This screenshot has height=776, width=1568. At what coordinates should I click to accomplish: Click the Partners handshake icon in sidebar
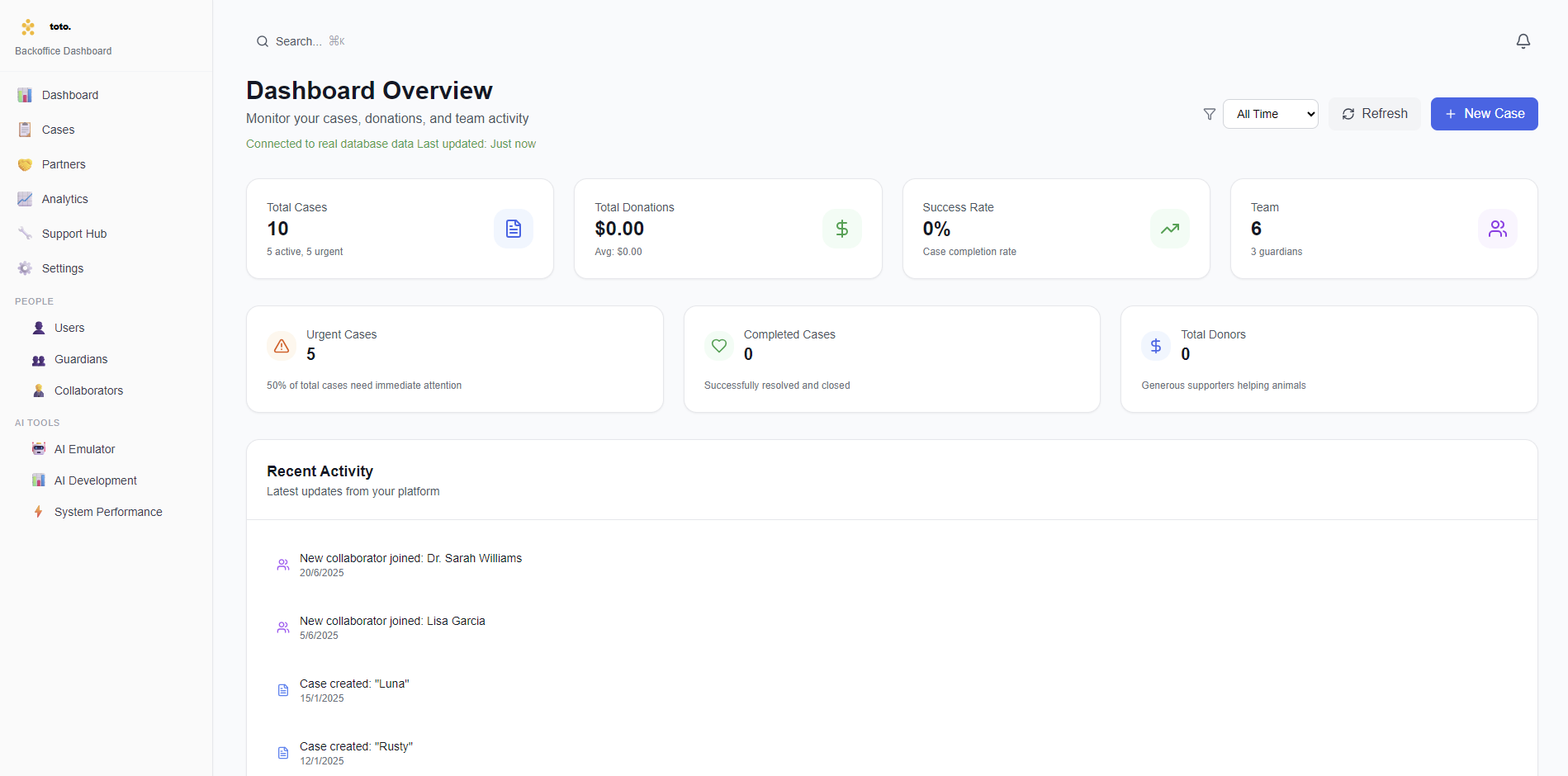pyautogui.click(x=25, y=164)
